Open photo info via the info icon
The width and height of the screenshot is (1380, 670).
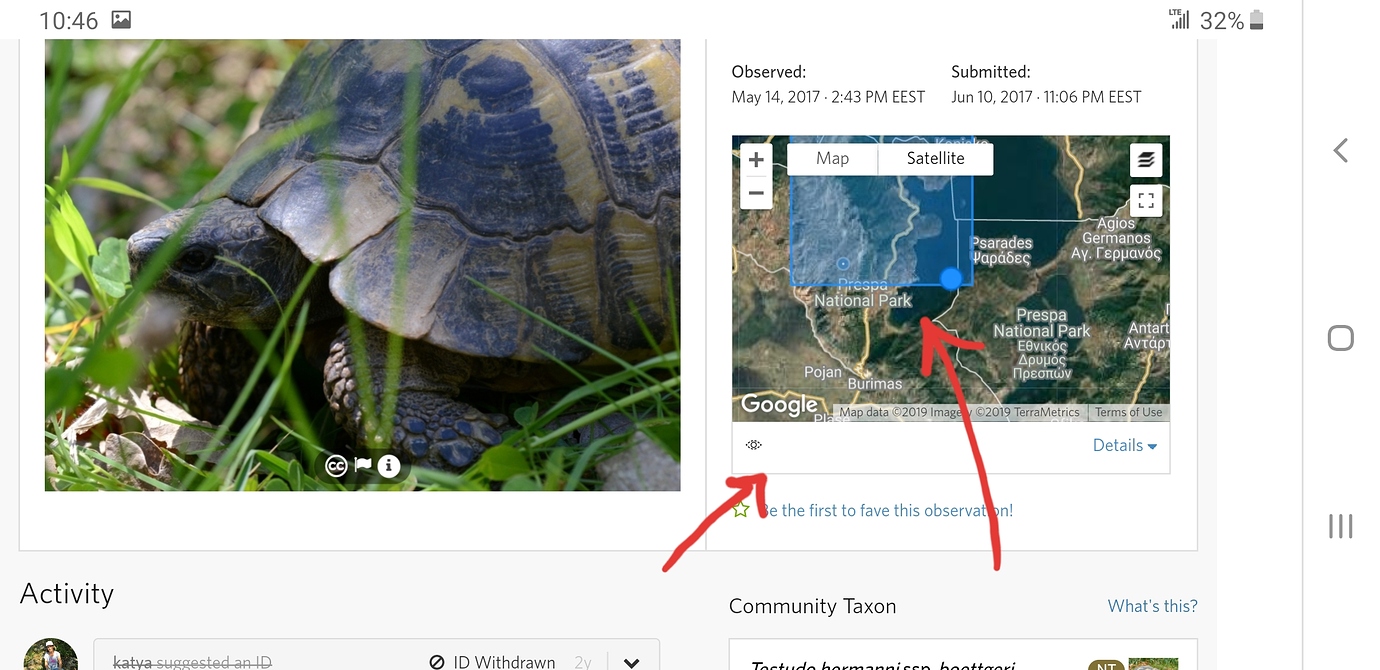click(388, 466)
